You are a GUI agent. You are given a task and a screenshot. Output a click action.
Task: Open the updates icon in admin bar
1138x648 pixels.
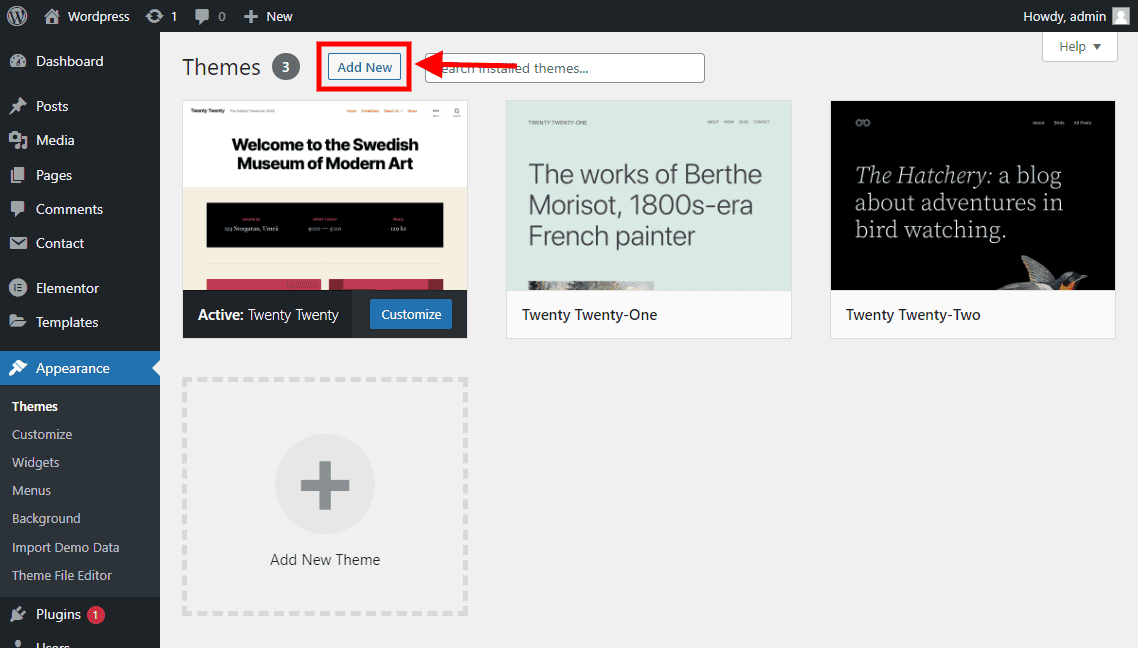(x=154, y=16)
